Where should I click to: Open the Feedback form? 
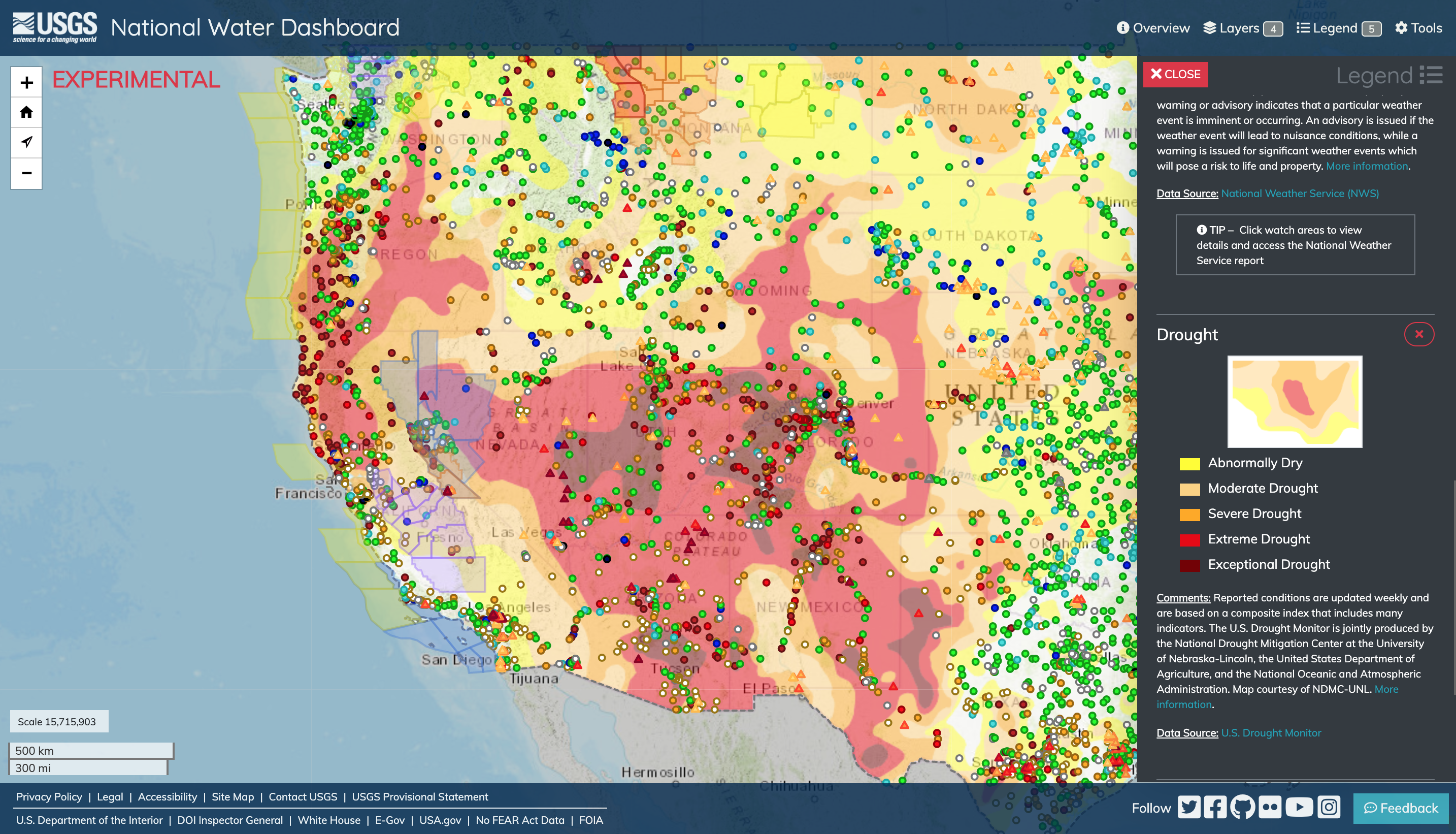click(x=1401, y=808)
